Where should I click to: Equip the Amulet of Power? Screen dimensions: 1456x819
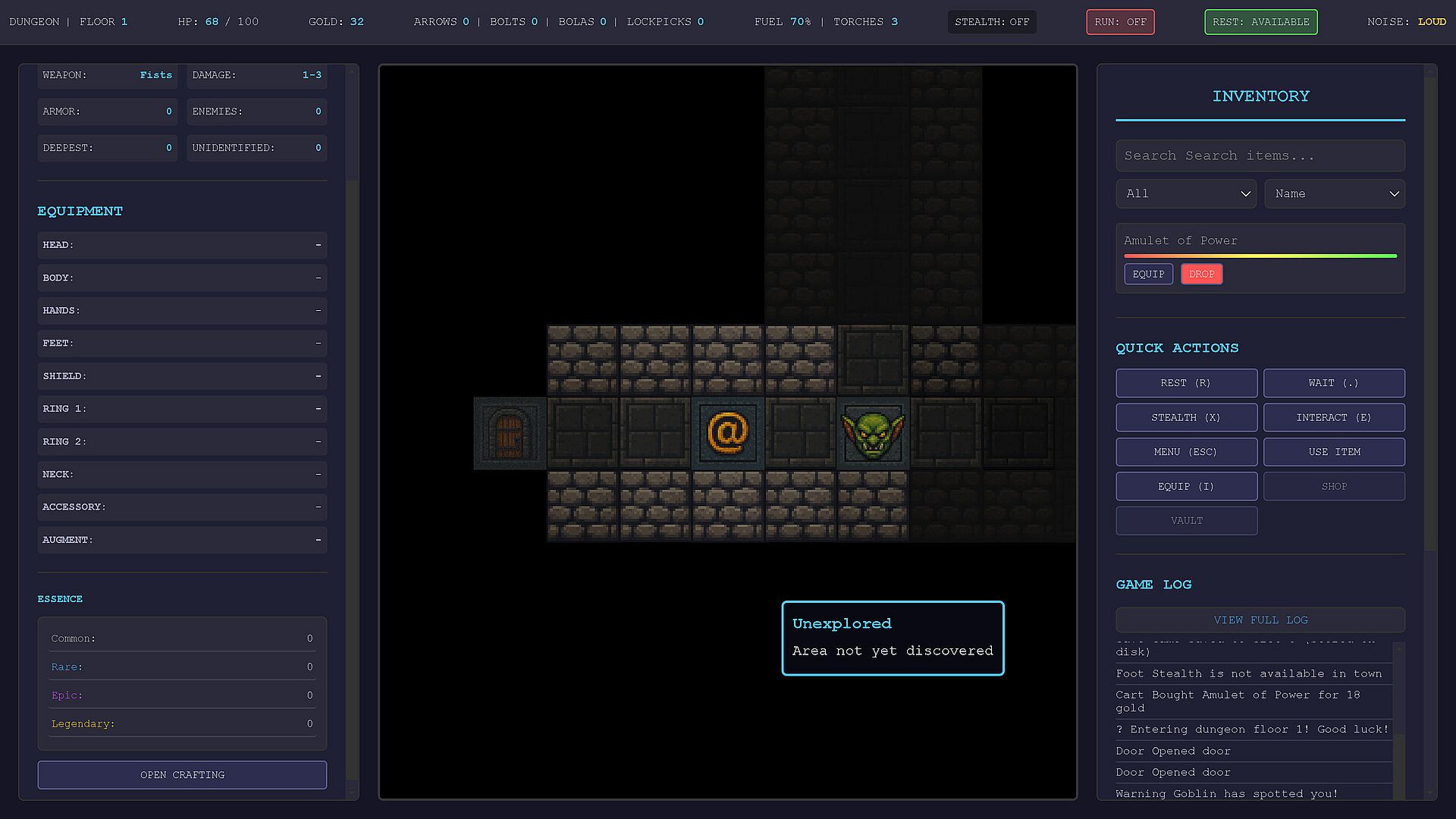1147,275
